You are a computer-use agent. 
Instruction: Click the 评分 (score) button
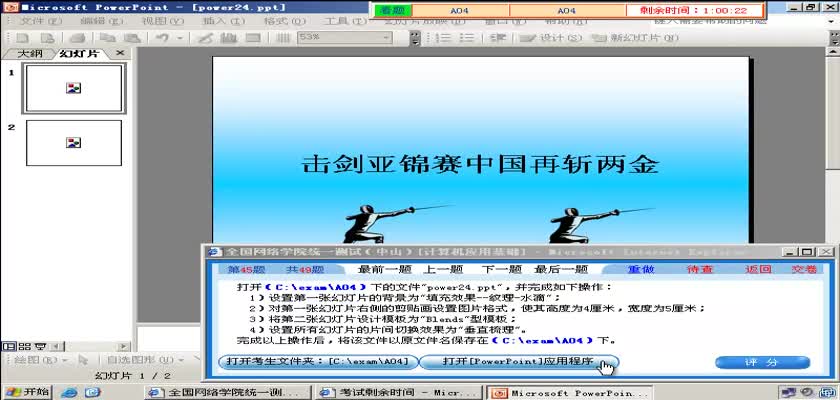[762, 363]
